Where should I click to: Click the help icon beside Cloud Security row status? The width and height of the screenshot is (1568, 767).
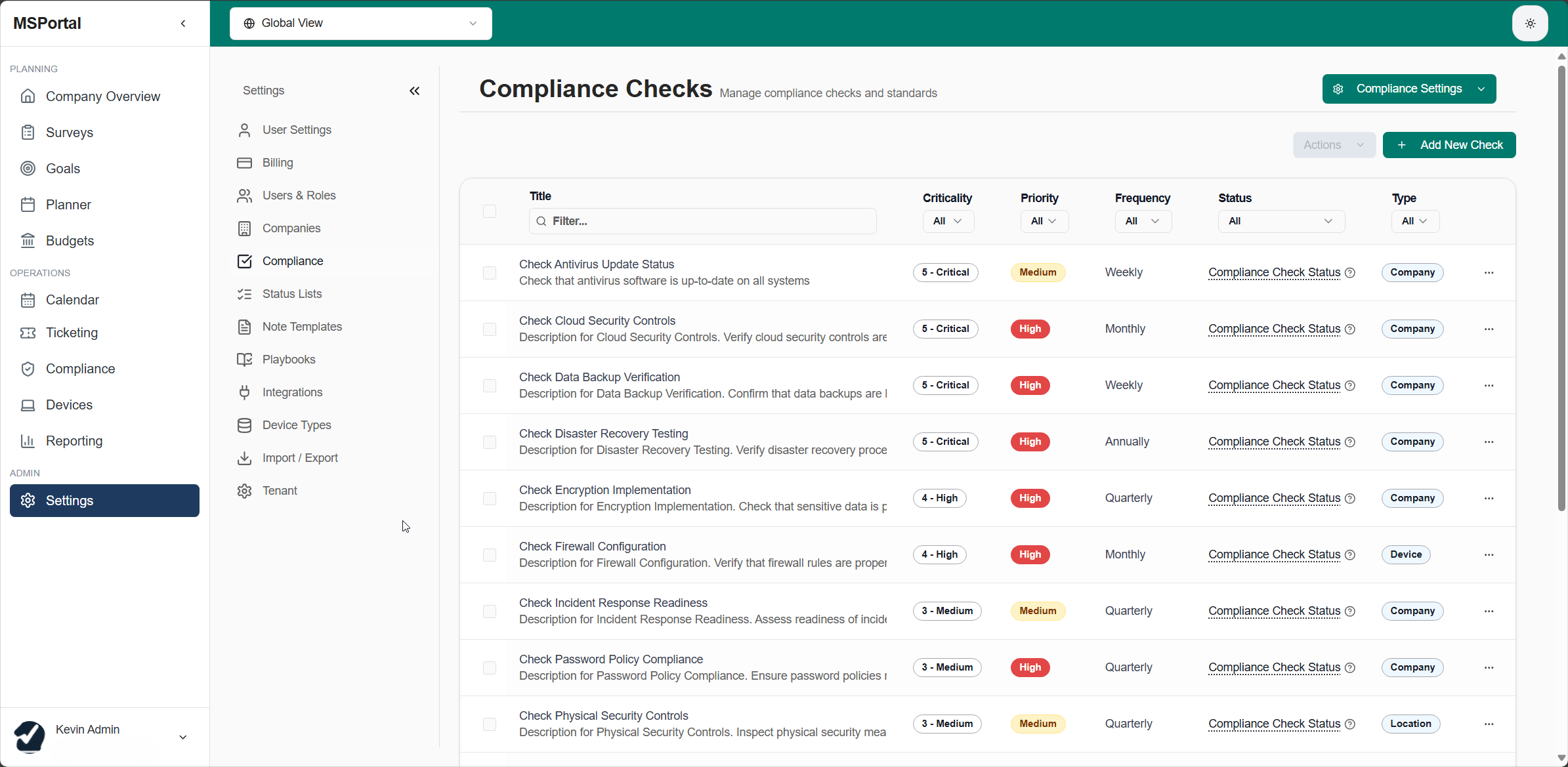(x=1350, y=329)
